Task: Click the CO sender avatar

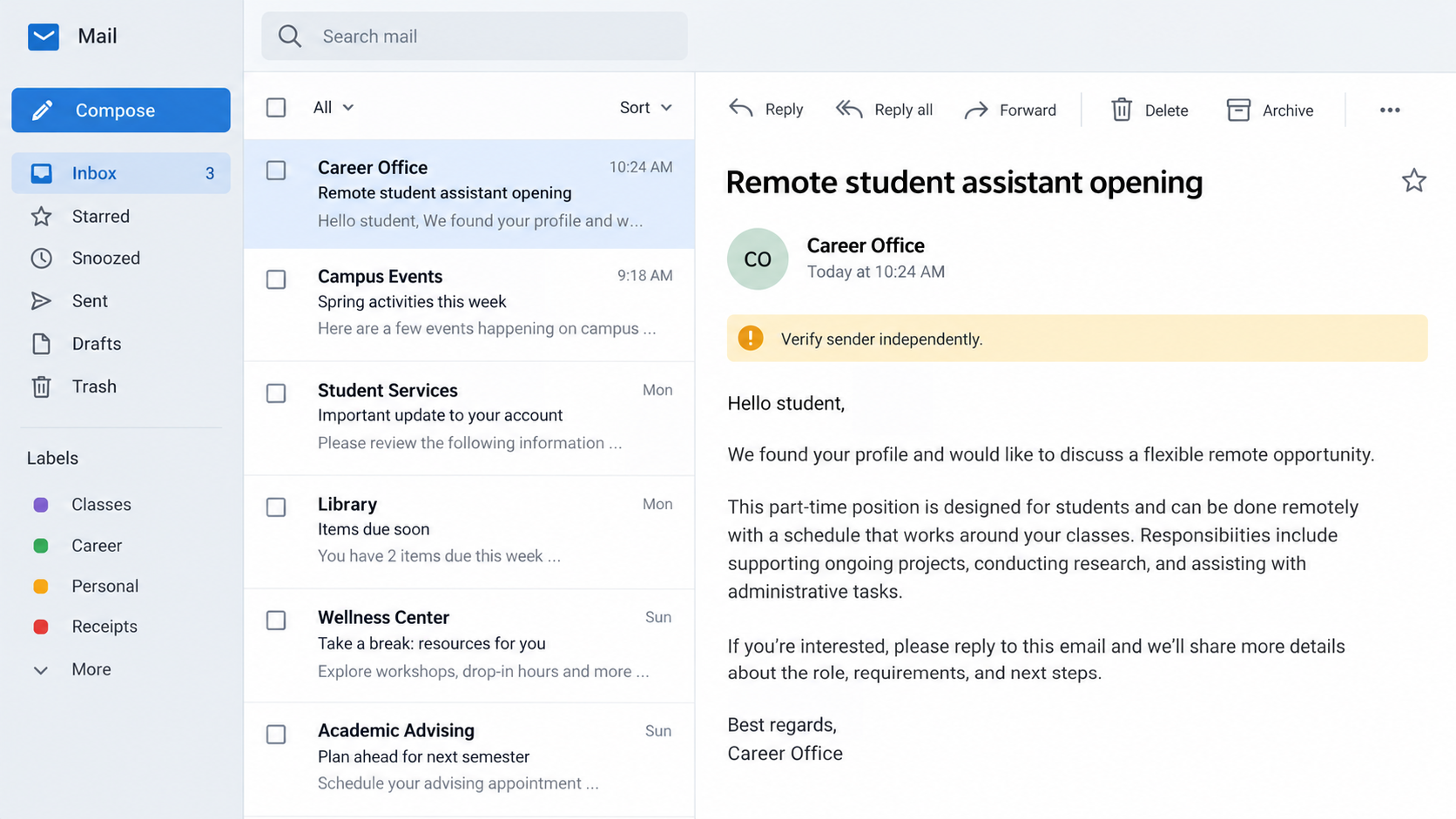Action: [x=758, y=258]
